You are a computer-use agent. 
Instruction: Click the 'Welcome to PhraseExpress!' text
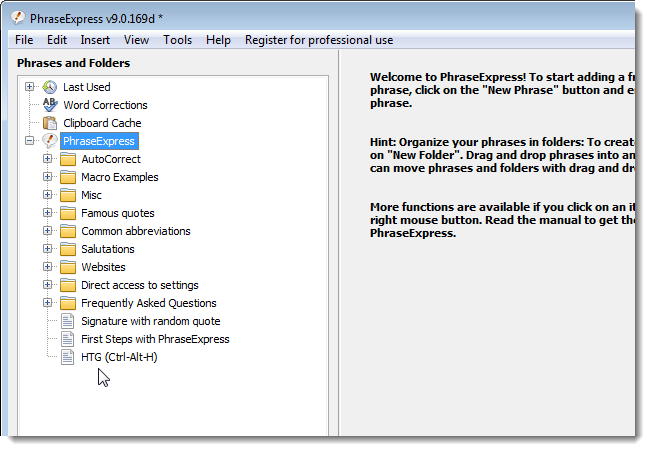pyautogui.click(x=448, y=77)
